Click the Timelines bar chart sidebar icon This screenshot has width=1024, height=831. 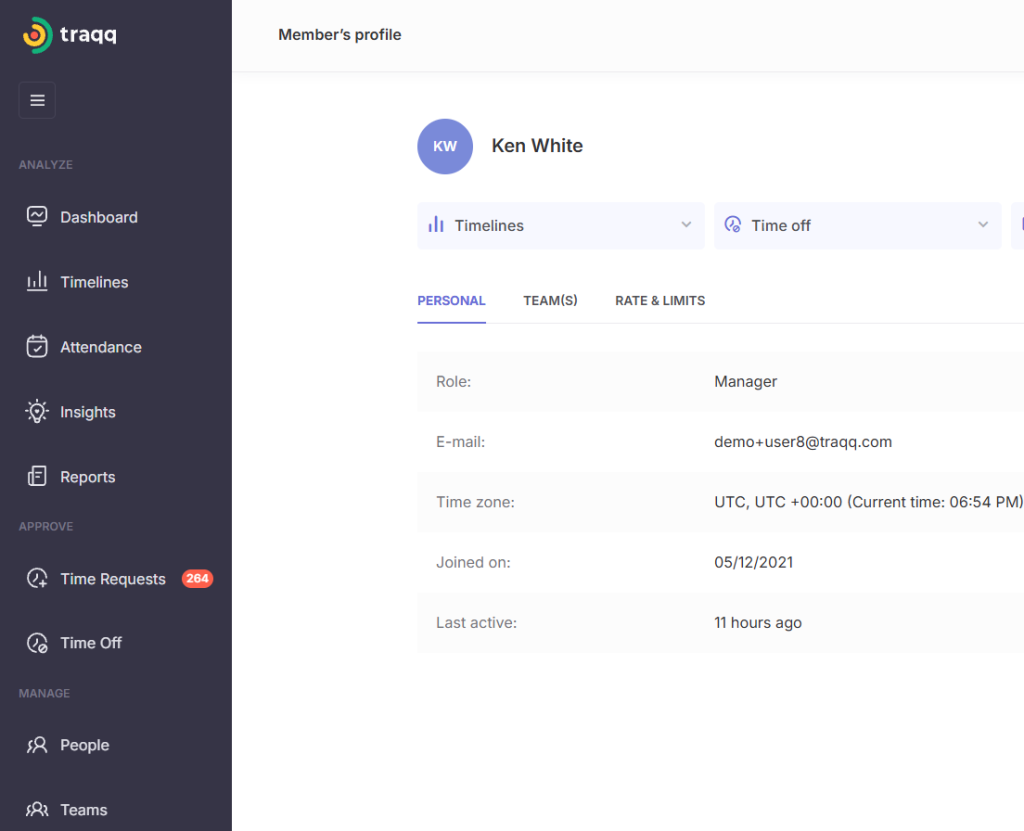click(x=37, y=282)
